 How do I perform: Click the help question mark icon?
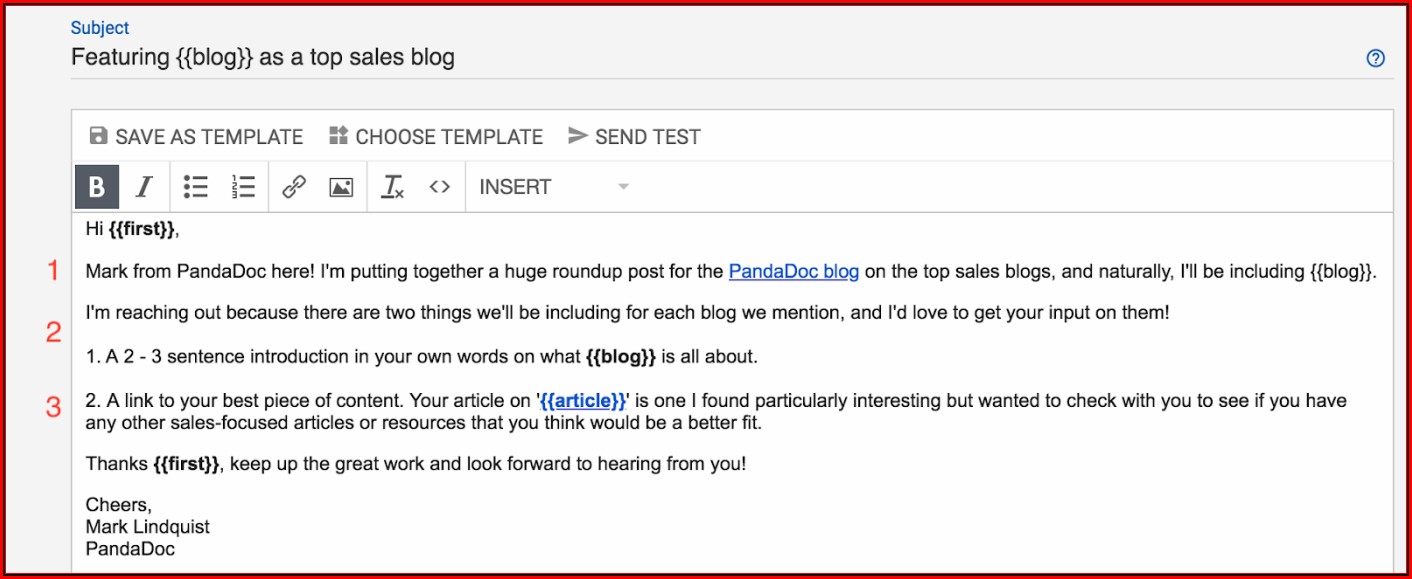(1376, 59)
